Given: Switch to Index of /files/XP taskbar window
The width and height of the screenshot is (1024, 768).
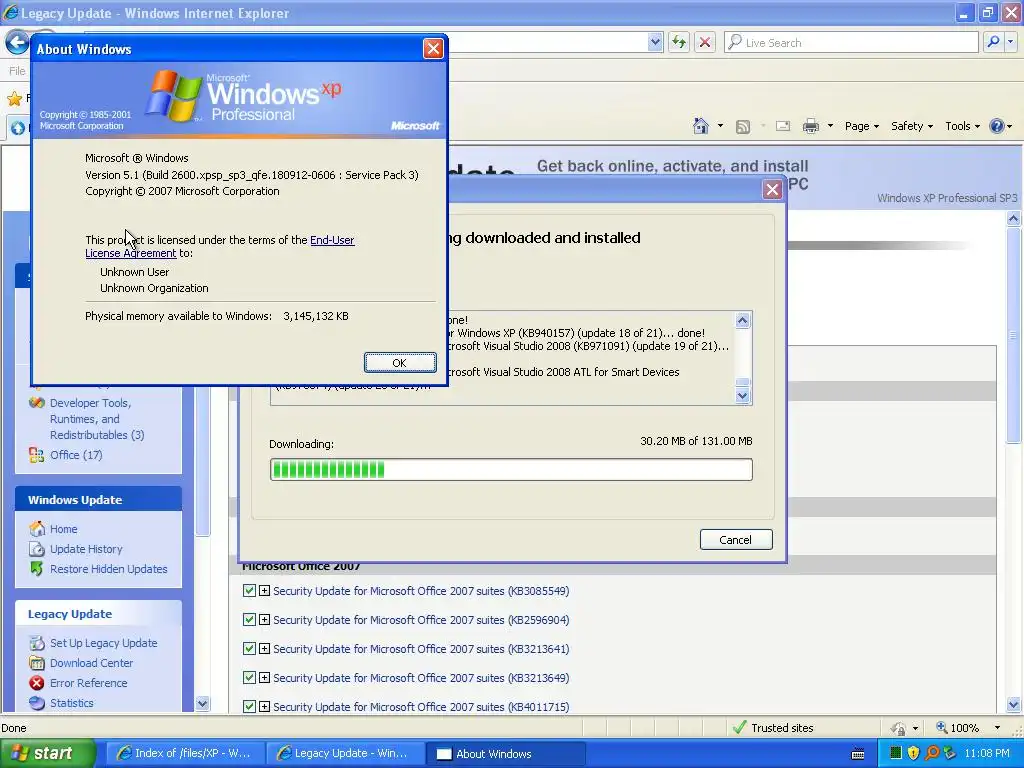Looking at the screenshot, I should (185, 754).
